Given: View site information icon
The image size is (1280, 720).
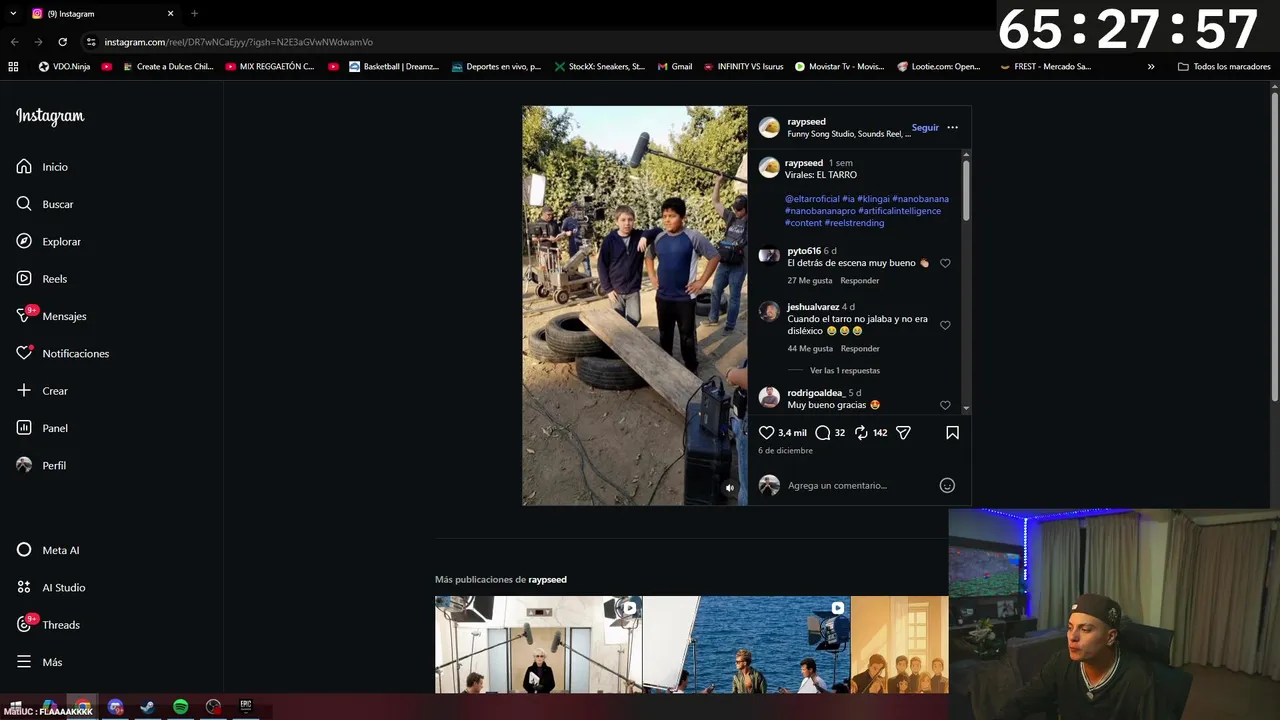Looking at the screenshot, I should click(x=91, y=42).
